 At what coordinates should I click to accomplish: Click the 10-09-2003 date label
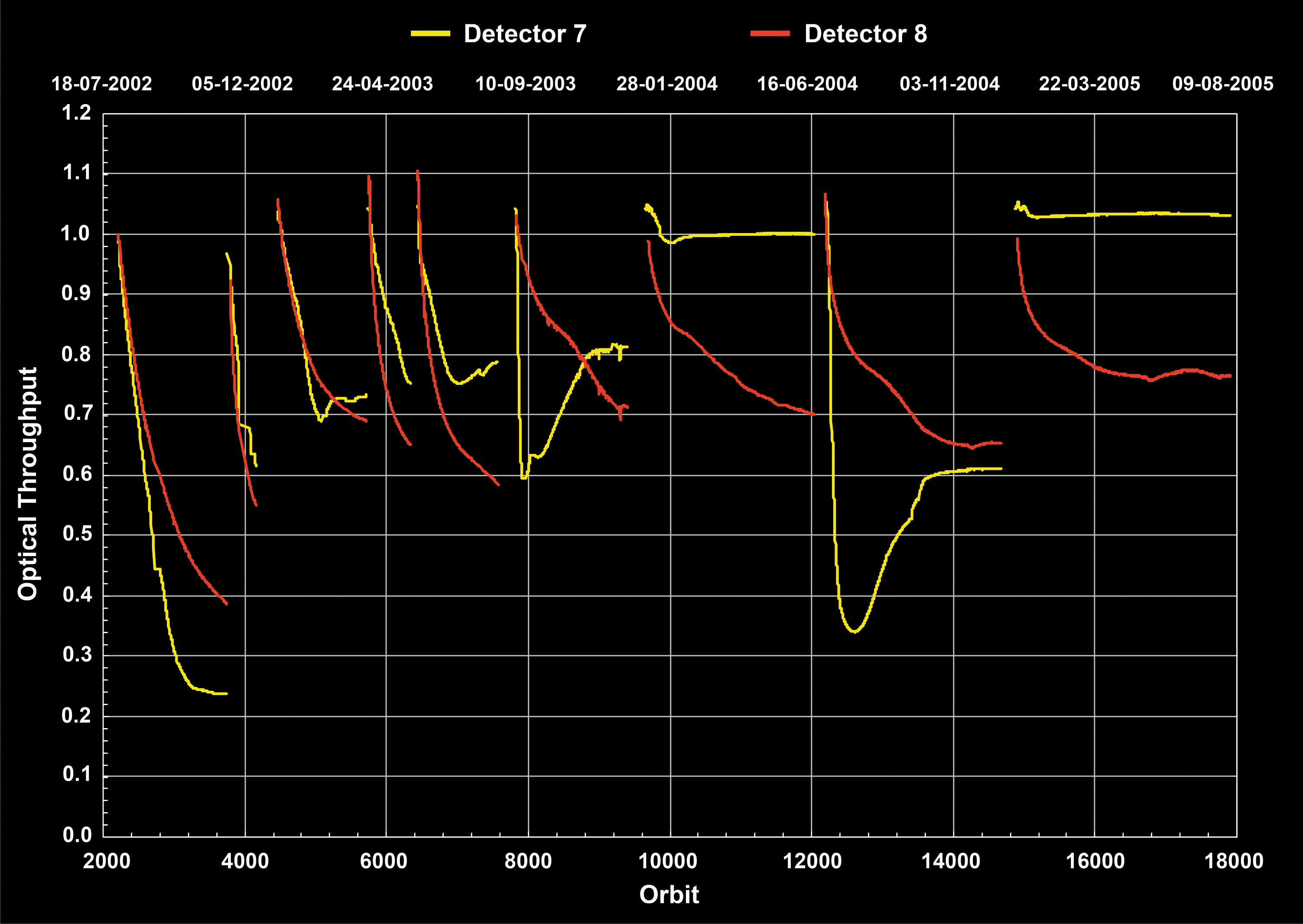tap(526, 84)
